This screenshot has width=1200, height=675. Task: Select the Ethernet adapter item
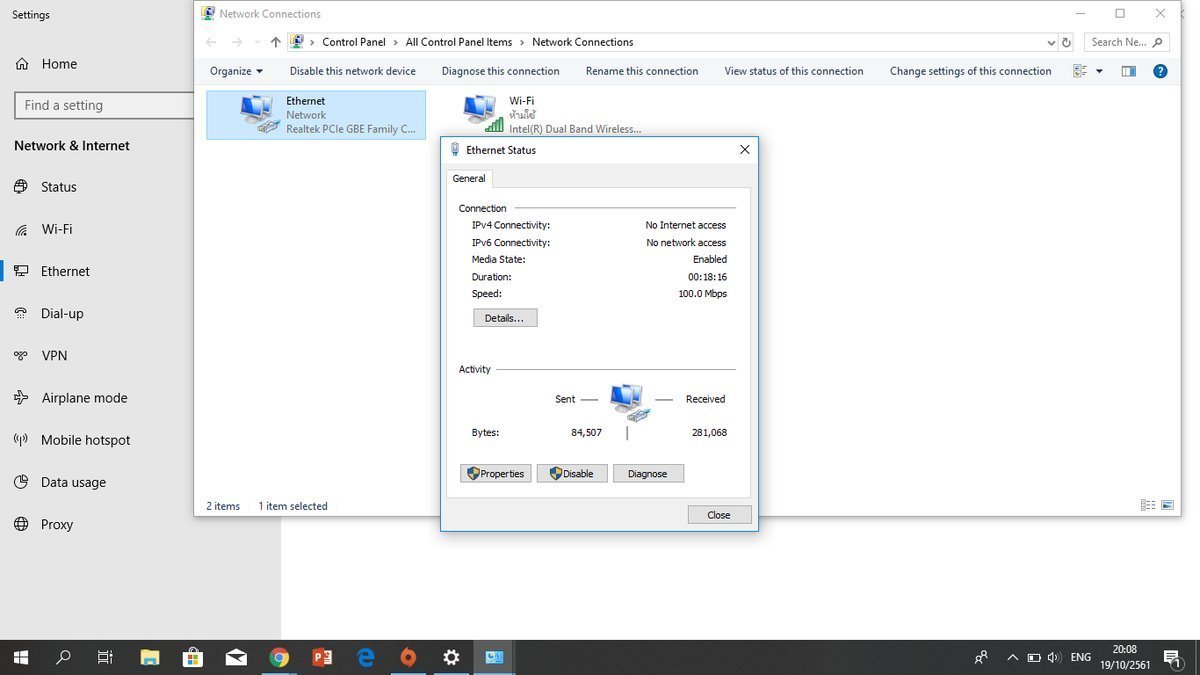pyautogui.click(x=316, y=115)
